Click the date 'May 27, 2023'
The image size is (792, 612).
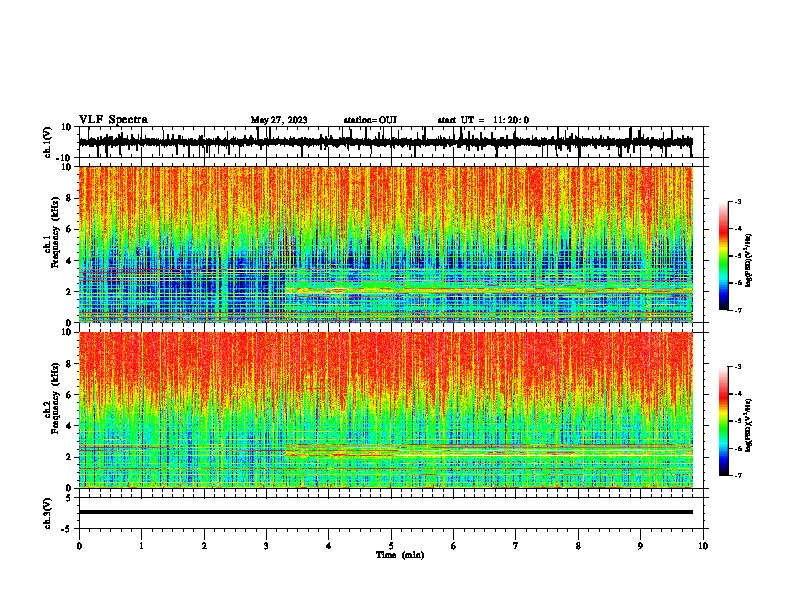(x=279, y=120)
